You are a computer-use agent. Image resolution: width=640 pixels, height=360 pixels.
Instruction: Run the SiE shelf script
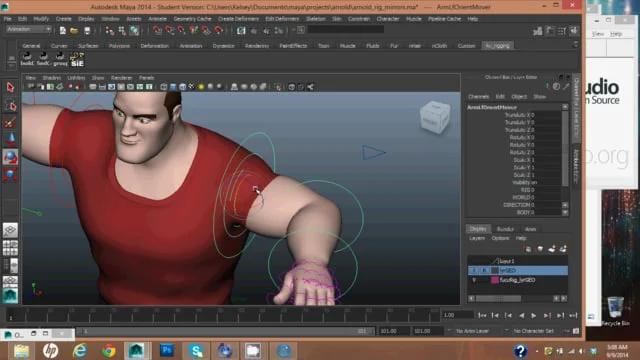pos(77,60)
